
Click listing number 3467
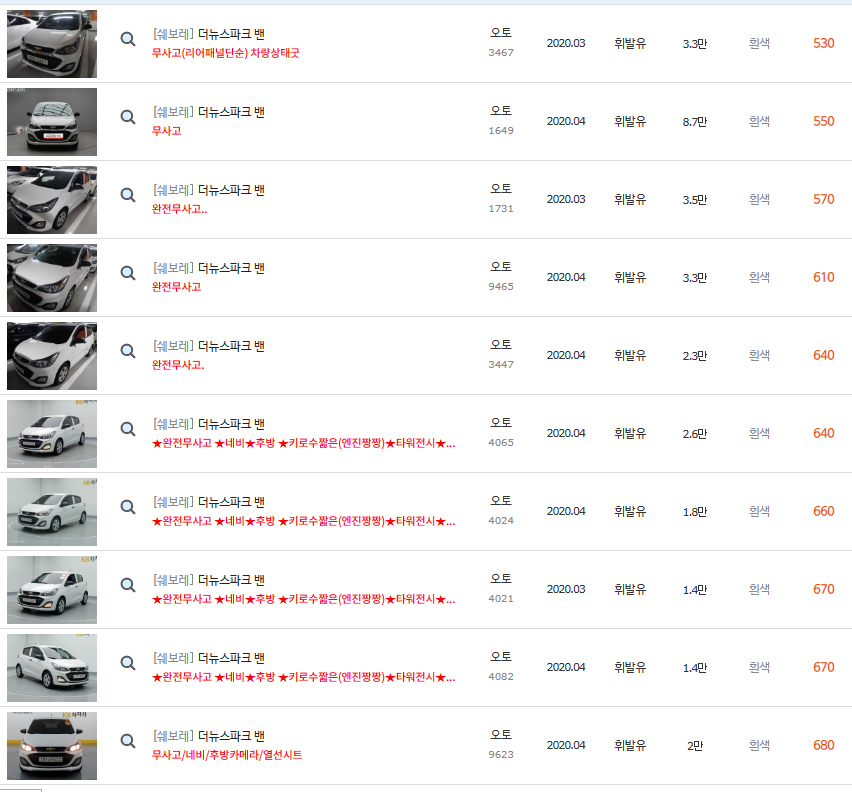501,53
